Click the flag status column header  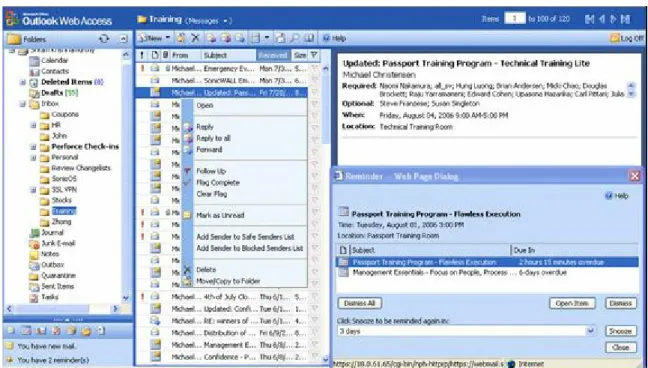click(314, 55)
